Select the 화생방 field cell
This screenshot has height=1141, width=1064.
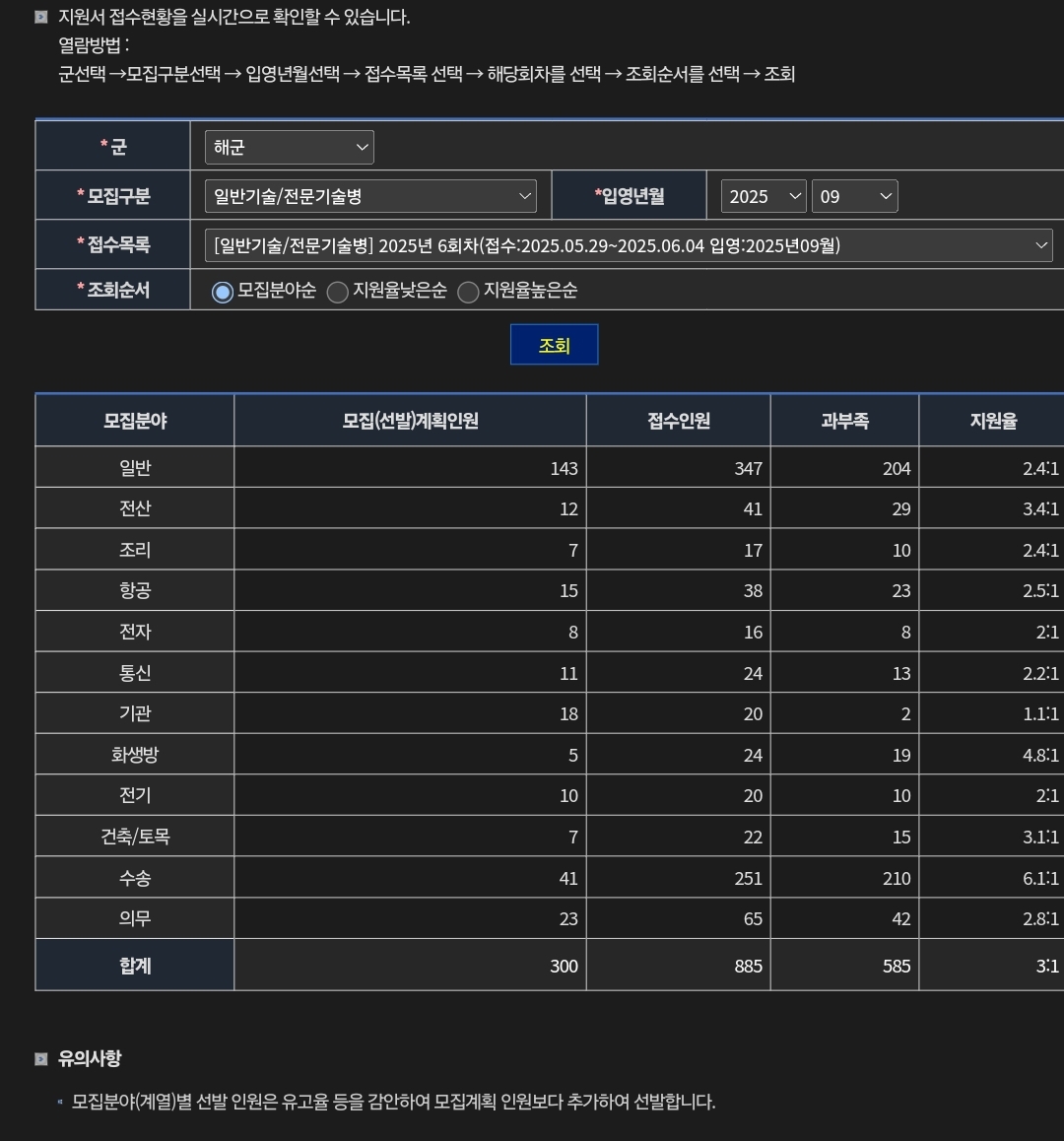point(135,755)
